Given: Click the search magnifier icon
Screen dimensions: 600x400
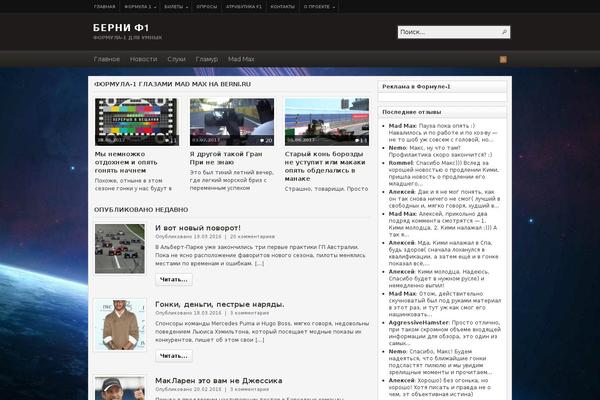Looking at the screenshot, I should [503, 32].
